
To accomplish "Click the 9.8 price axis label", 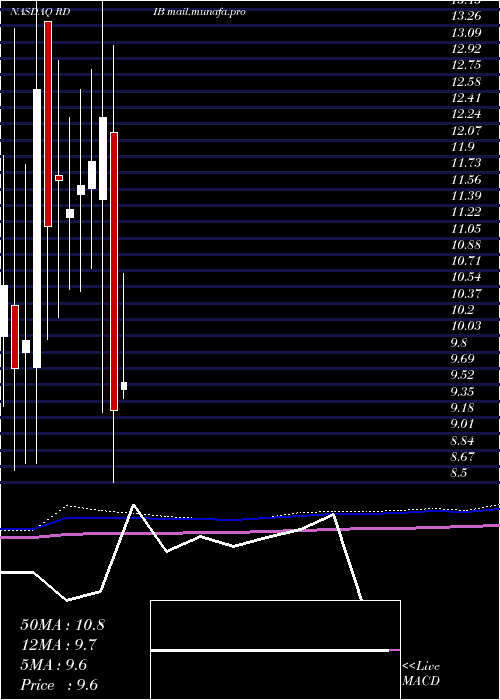I will click(x=459, y=342).
